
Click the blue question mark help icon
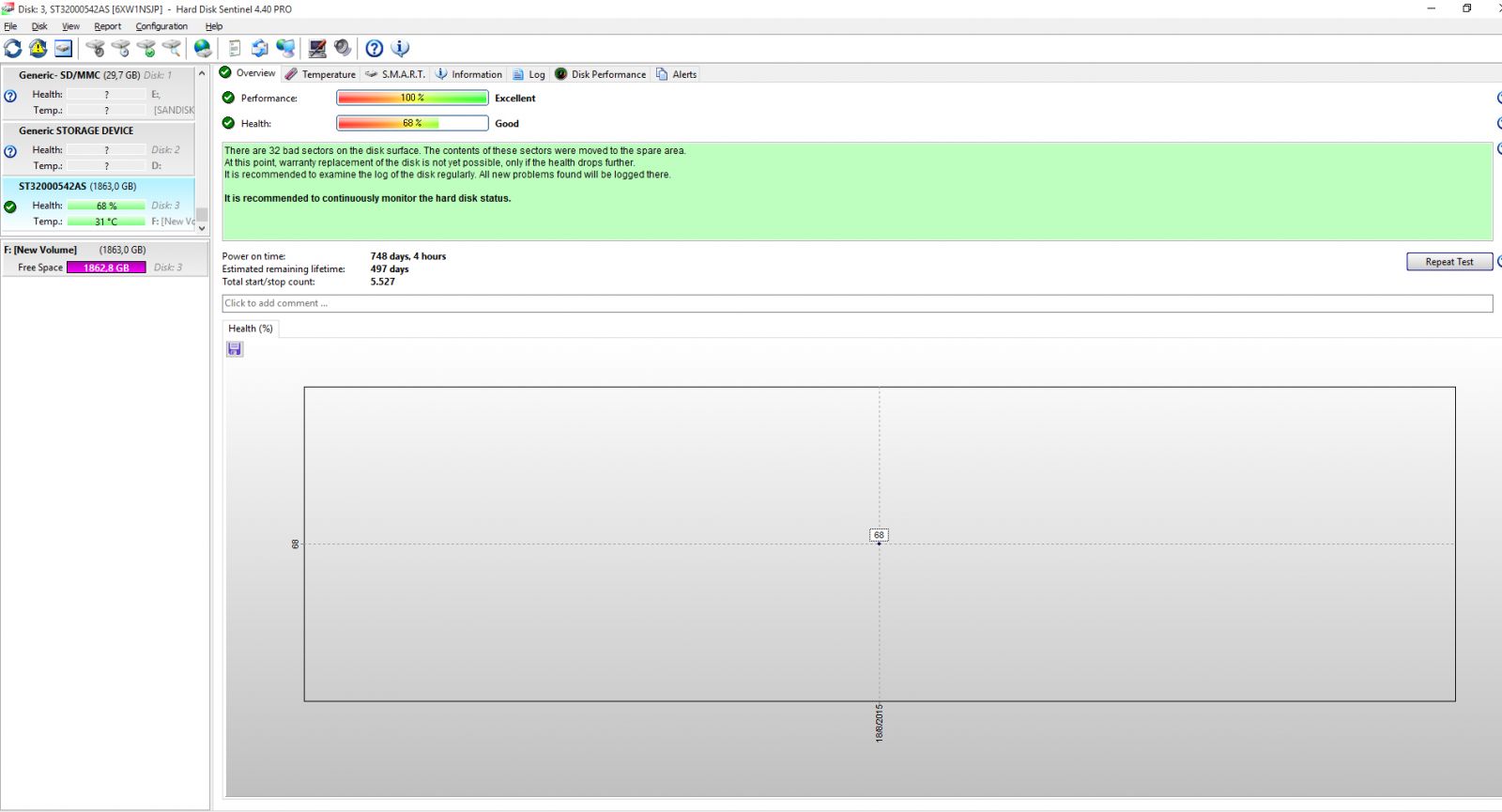375,48
